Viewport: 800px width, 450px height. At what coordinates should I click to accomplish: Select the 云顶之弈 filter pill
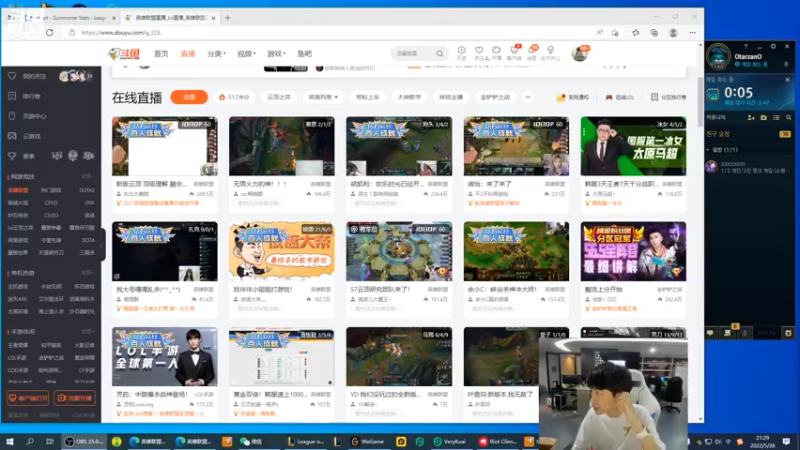(279, 97)
